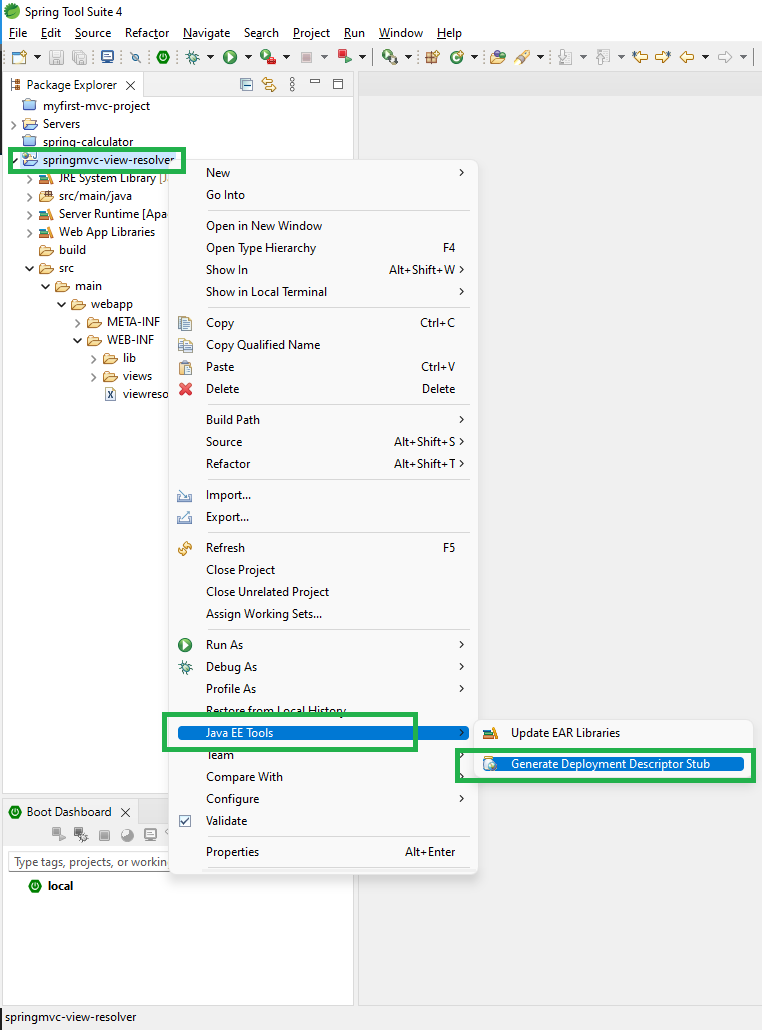Click the Boot Dashboard stop square icon
Image resolution: width=762 pixels, height=1030 pixels.
point(104,835)
